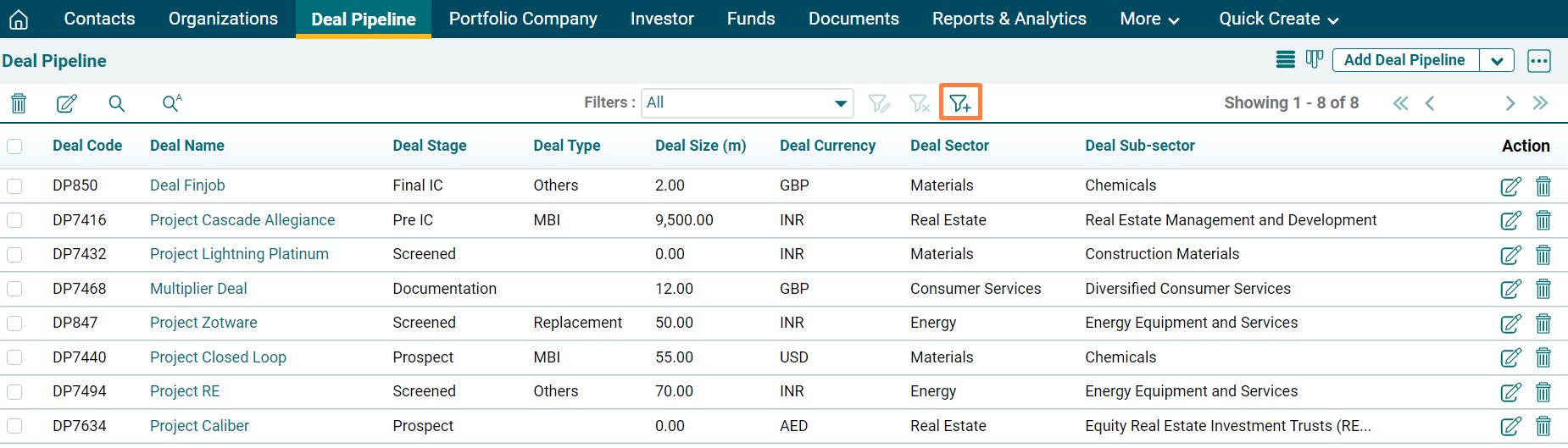Tick the checkbox for DP7416
Image resolution: width=1568 pixels, height=448 pixels.
tap(15, 220)
